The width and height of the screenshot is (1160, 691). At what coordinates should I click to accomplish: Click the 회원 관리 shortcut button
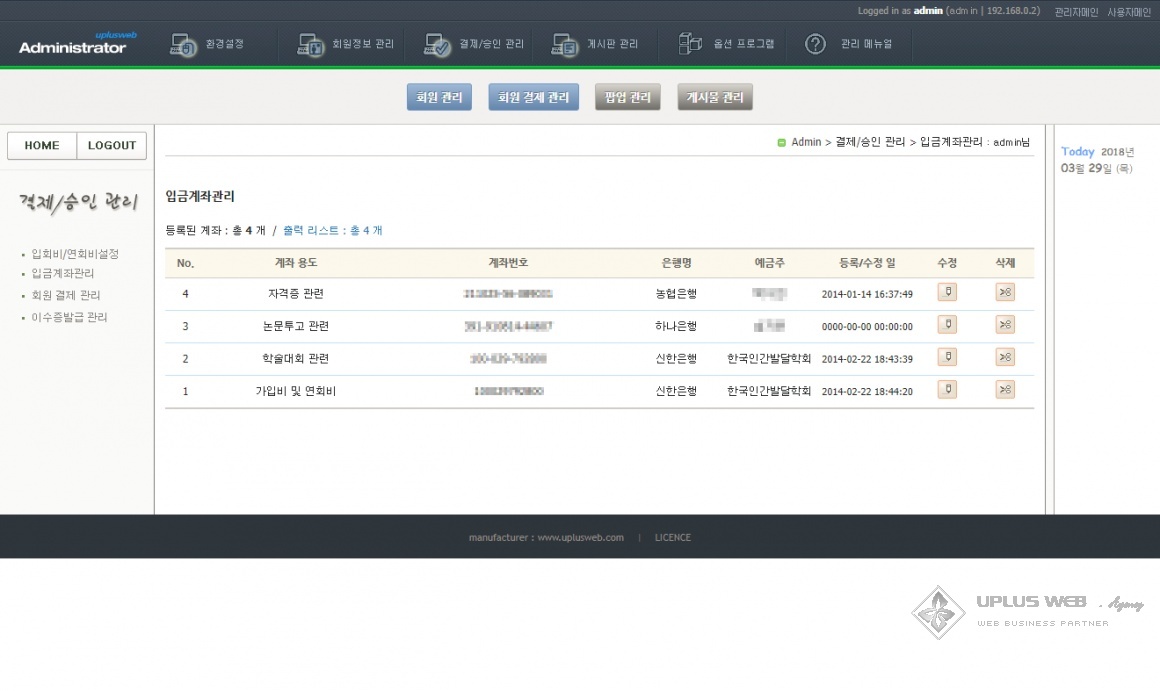[x=439, y=97]
